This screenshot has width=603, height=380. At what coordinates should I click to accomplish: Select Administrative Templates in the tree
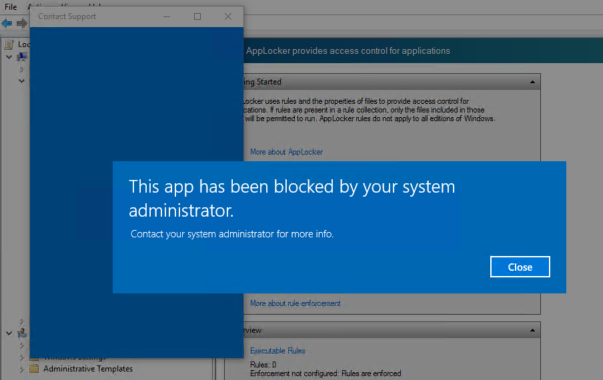pyautogui.click(x=88, y=369)
